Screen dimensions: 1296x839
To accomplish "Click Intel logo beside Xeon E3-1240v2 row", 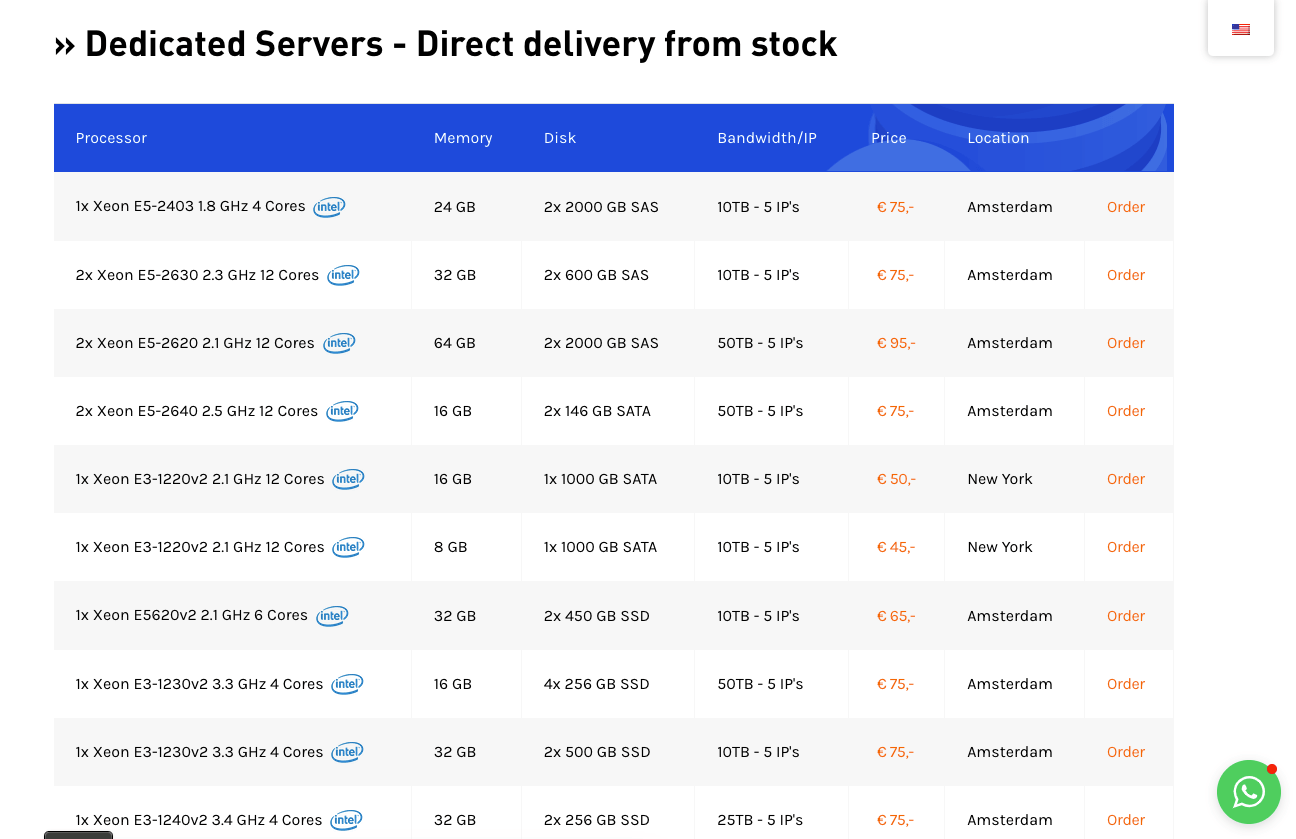I will tap(346, 820).
